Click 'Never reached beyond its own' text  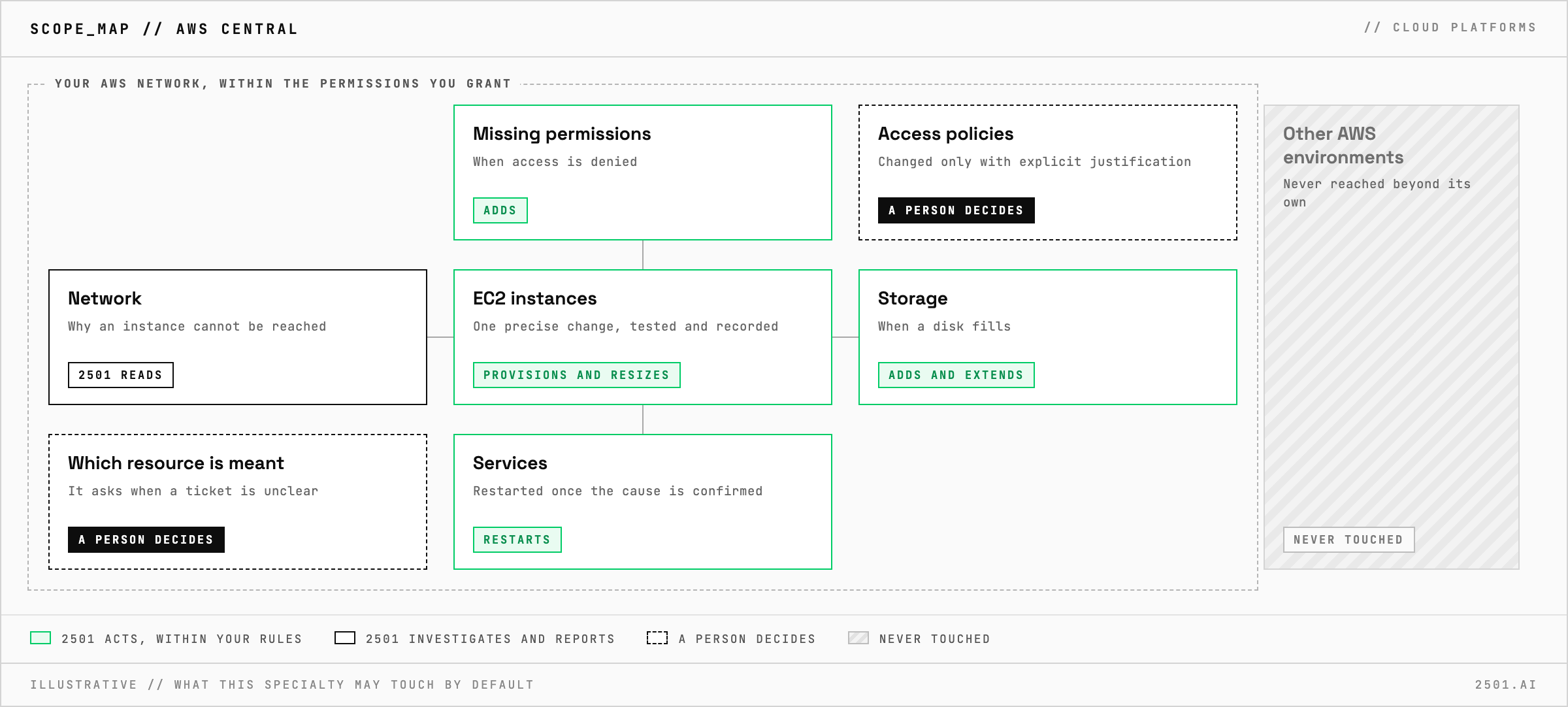[x=1377, y=193]
